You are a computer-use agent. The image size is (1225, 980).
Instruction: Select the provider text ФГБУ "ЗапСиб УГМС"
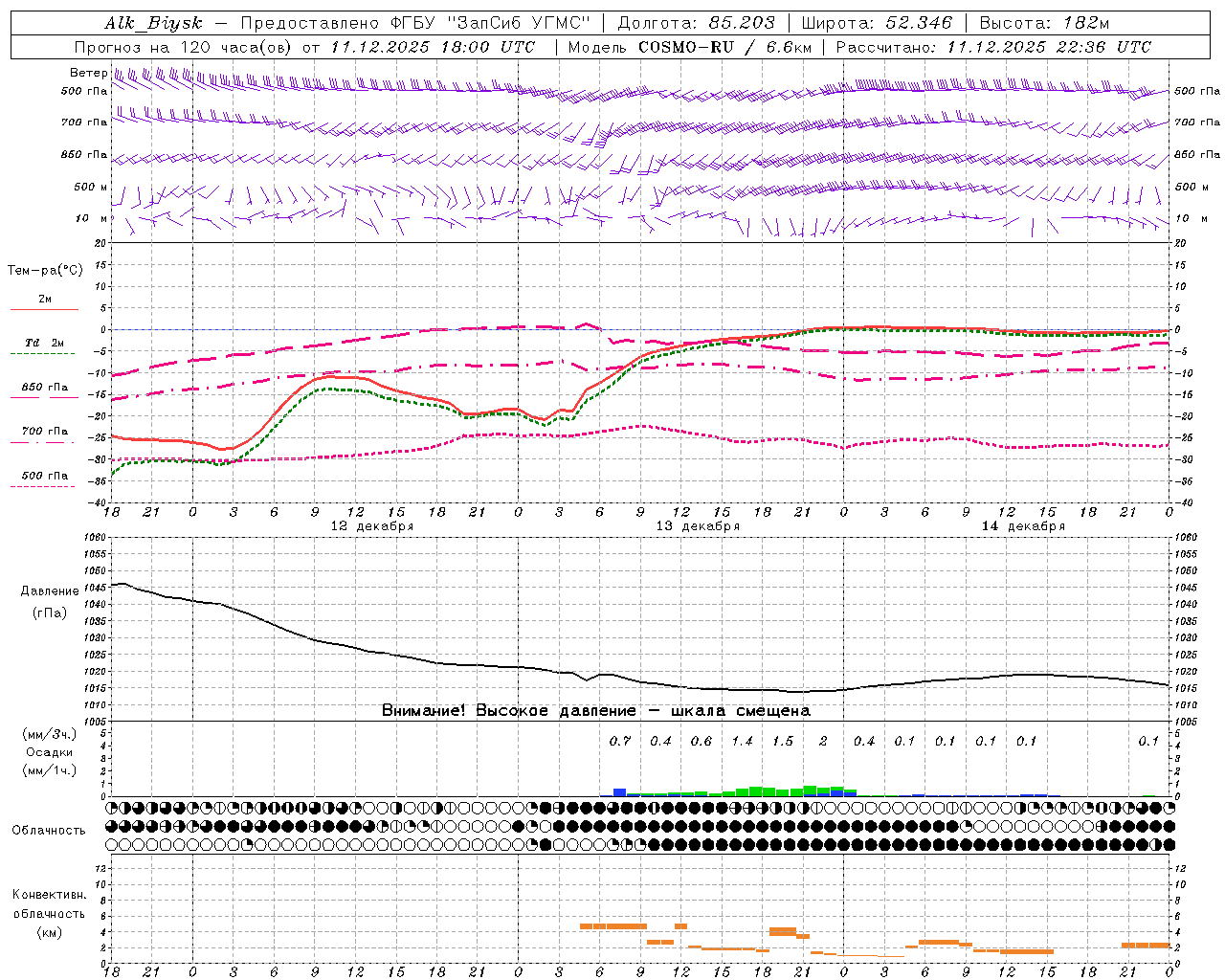[x=490, y=23]
